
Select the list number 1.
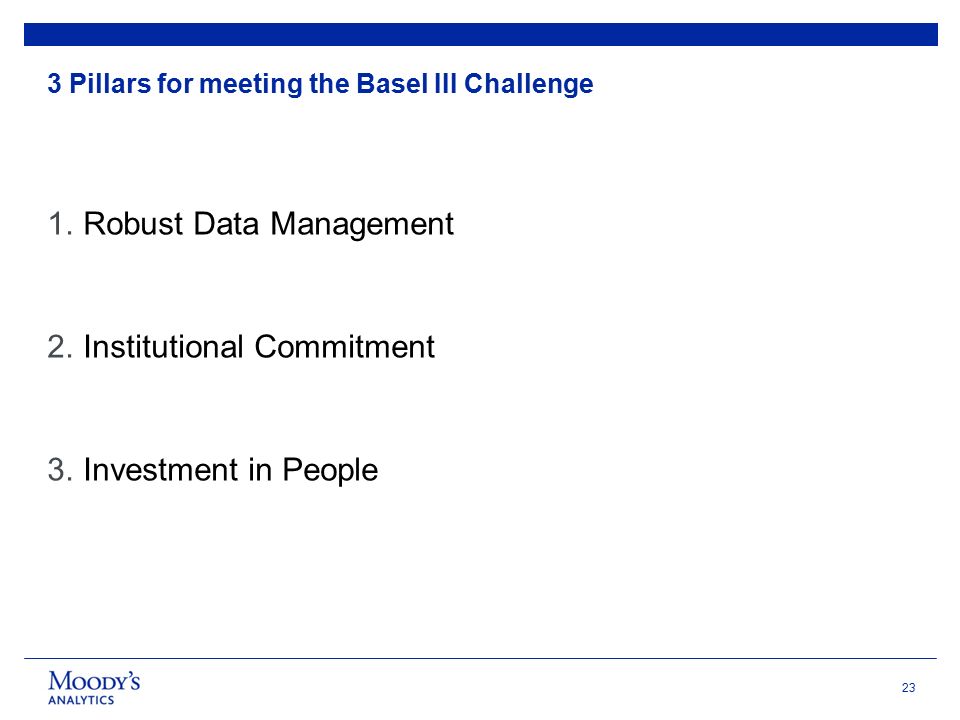coord(60,224)
